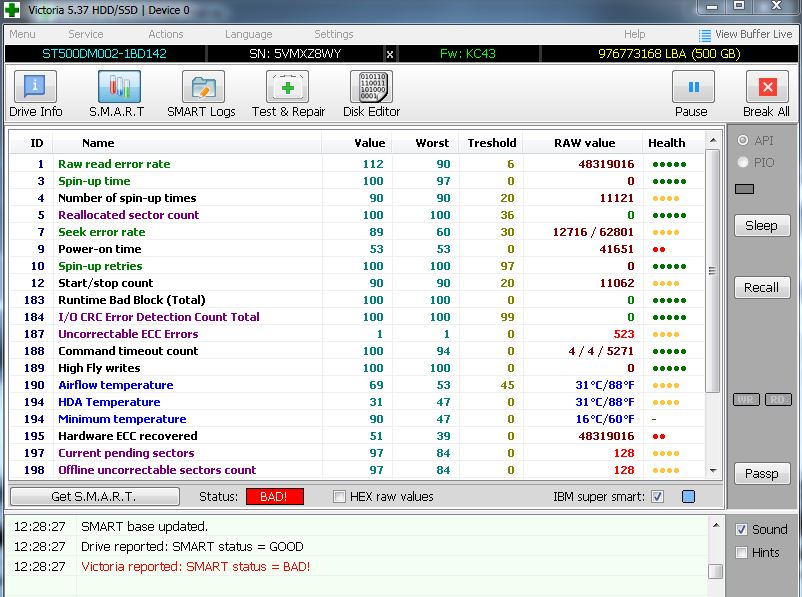Image resolution: width=802 pixels, height=597 pixels.
Task: Select the Seek error rate row
Action: tap(357, 232)
